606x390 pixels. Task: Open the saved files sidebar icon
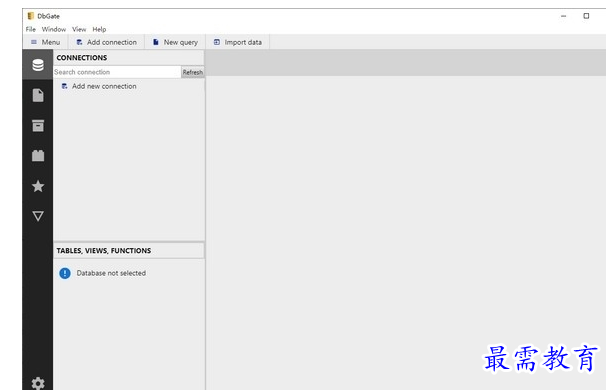(x=38, y=95)
